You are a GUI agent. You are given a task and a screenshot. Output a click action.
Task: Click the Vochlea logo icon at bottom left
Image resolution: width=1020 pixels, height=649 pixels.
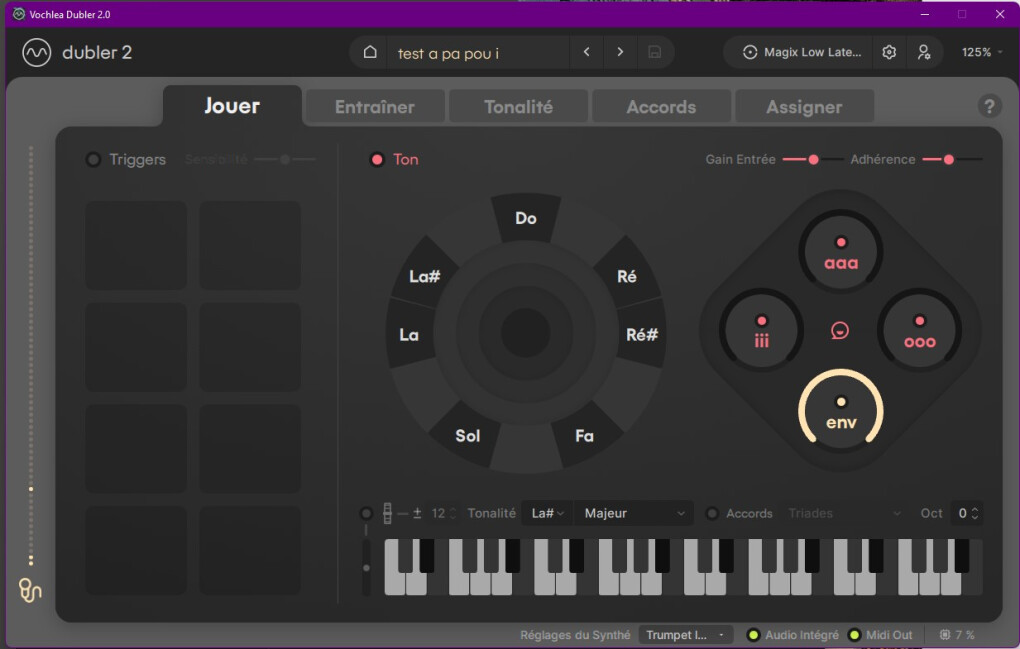point(30,590)
